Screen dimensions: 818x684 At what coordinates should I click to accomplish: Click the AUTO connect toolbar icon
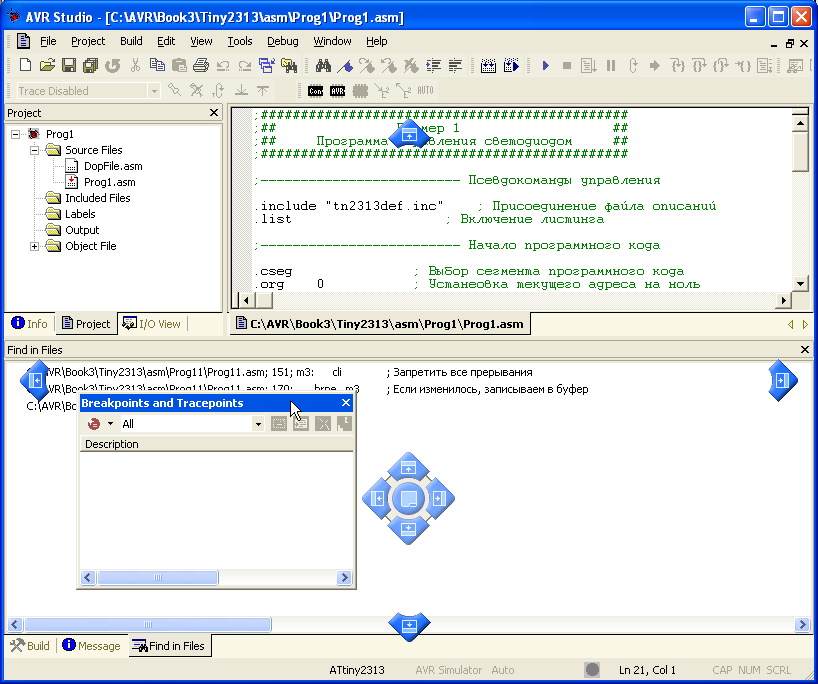click(x=425, y=90)
